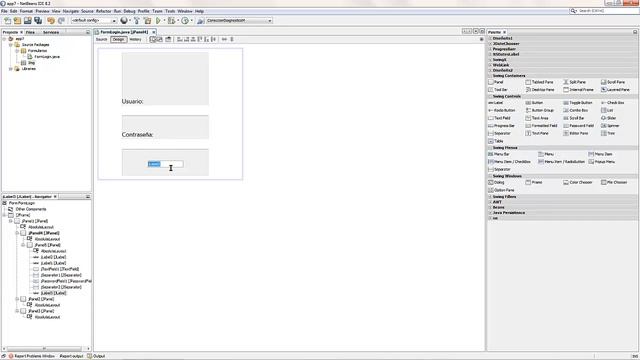
Task: Click the Build Project hammer icon
Action: 137,20
